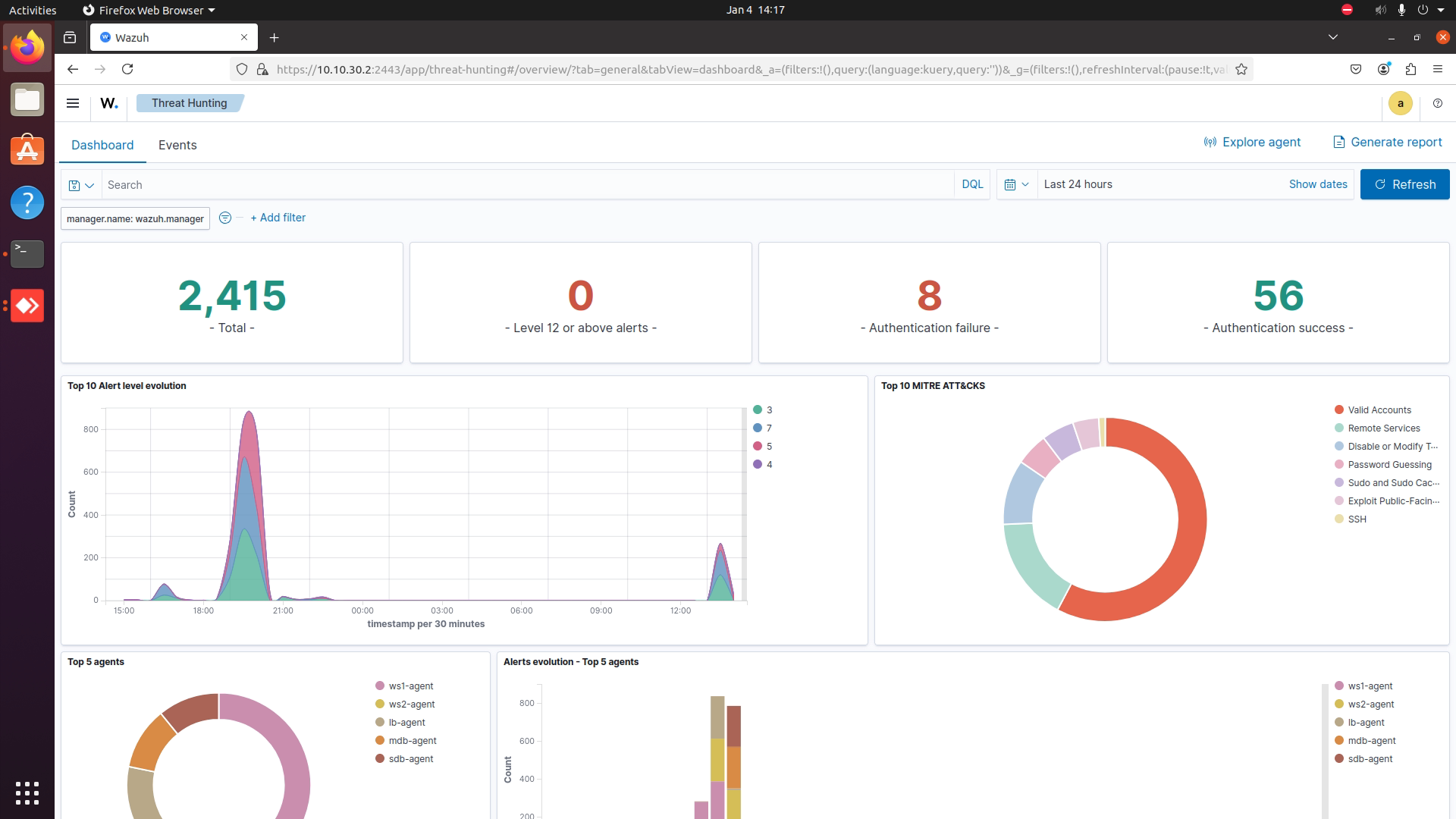1456x819 pixels.
Task: Reload the page in Firefox
Action: [127, 69]
